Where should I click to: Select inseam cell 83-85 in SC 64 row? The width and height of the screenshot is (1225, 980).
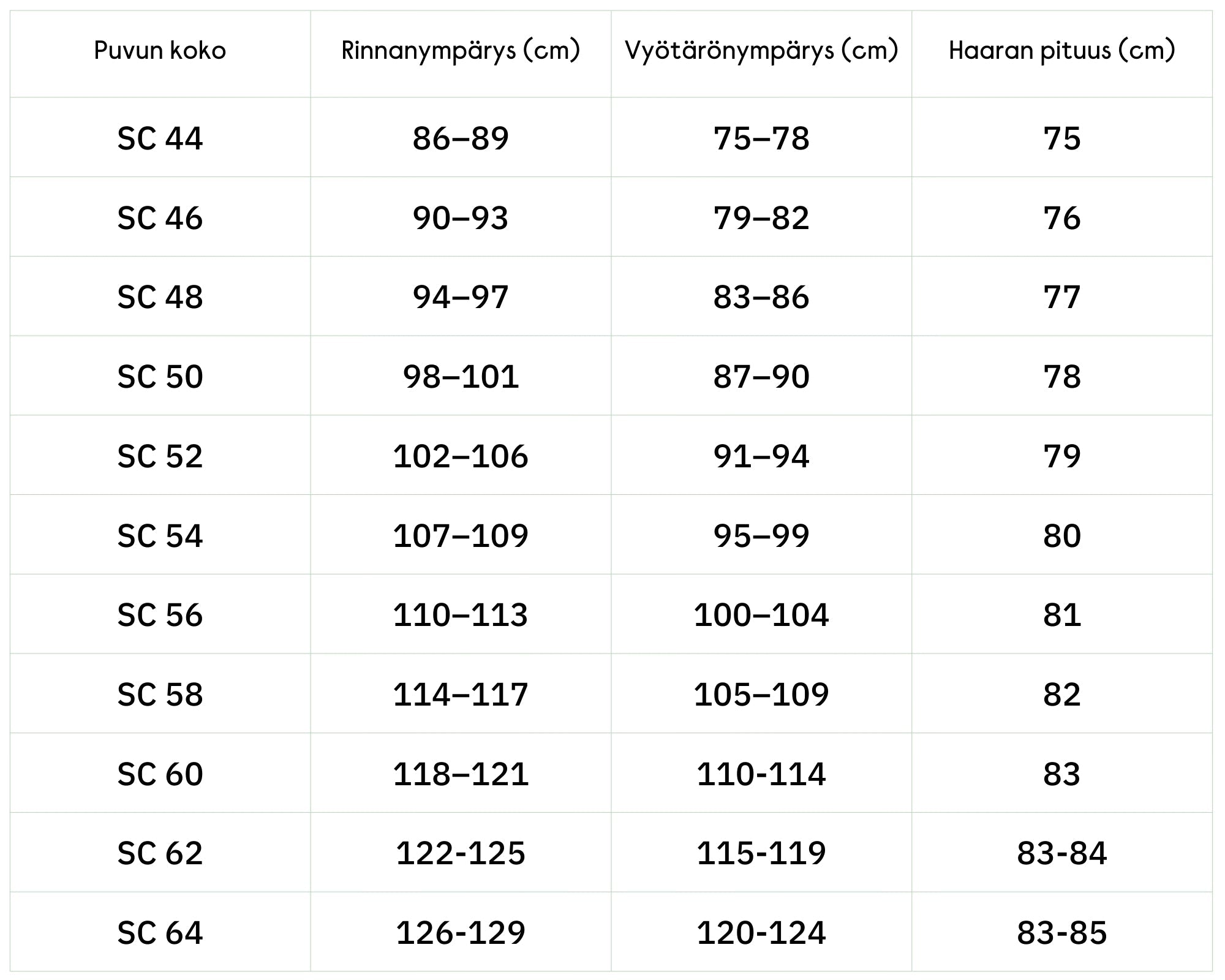pyautogui.click(x=1061, y=933)
